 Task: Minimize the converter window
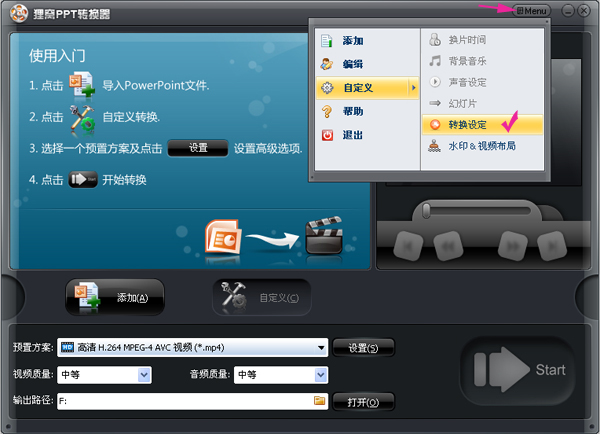568,11
